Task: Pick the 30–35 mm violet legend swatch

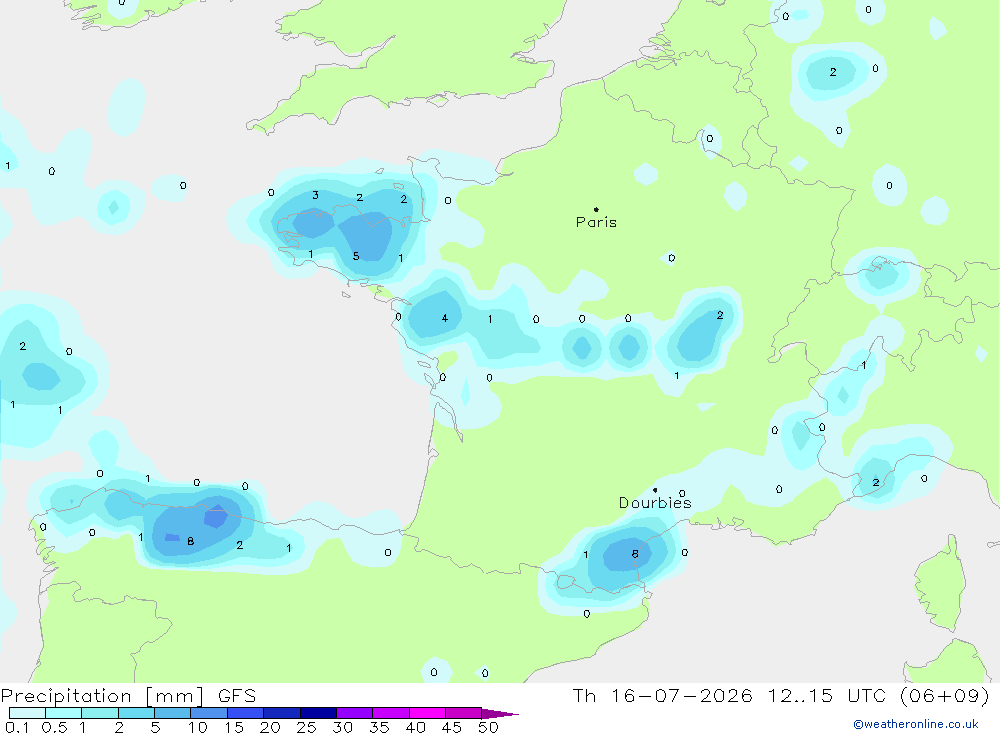Action: (x=355, y=713)
